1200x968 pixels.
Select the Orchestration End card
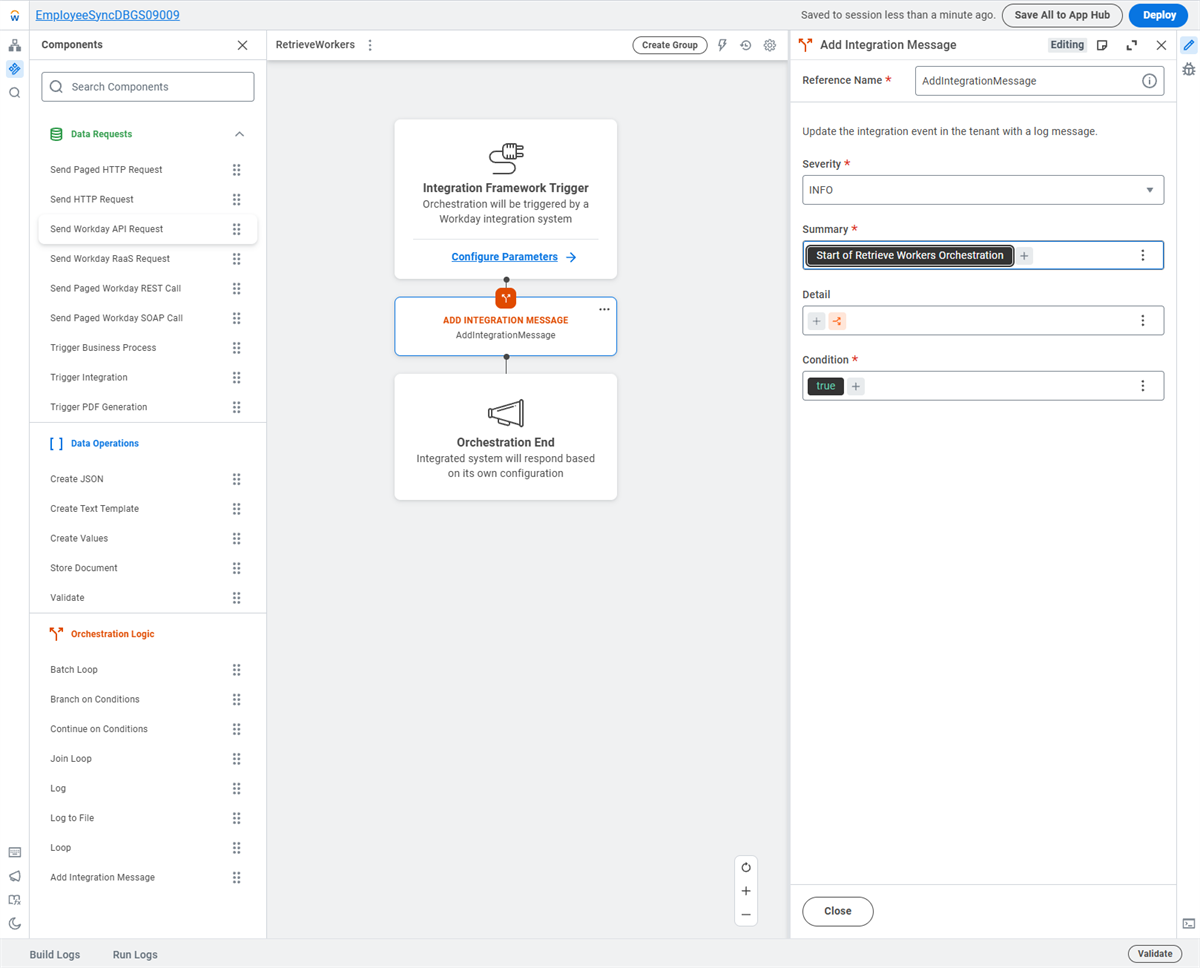506,437
